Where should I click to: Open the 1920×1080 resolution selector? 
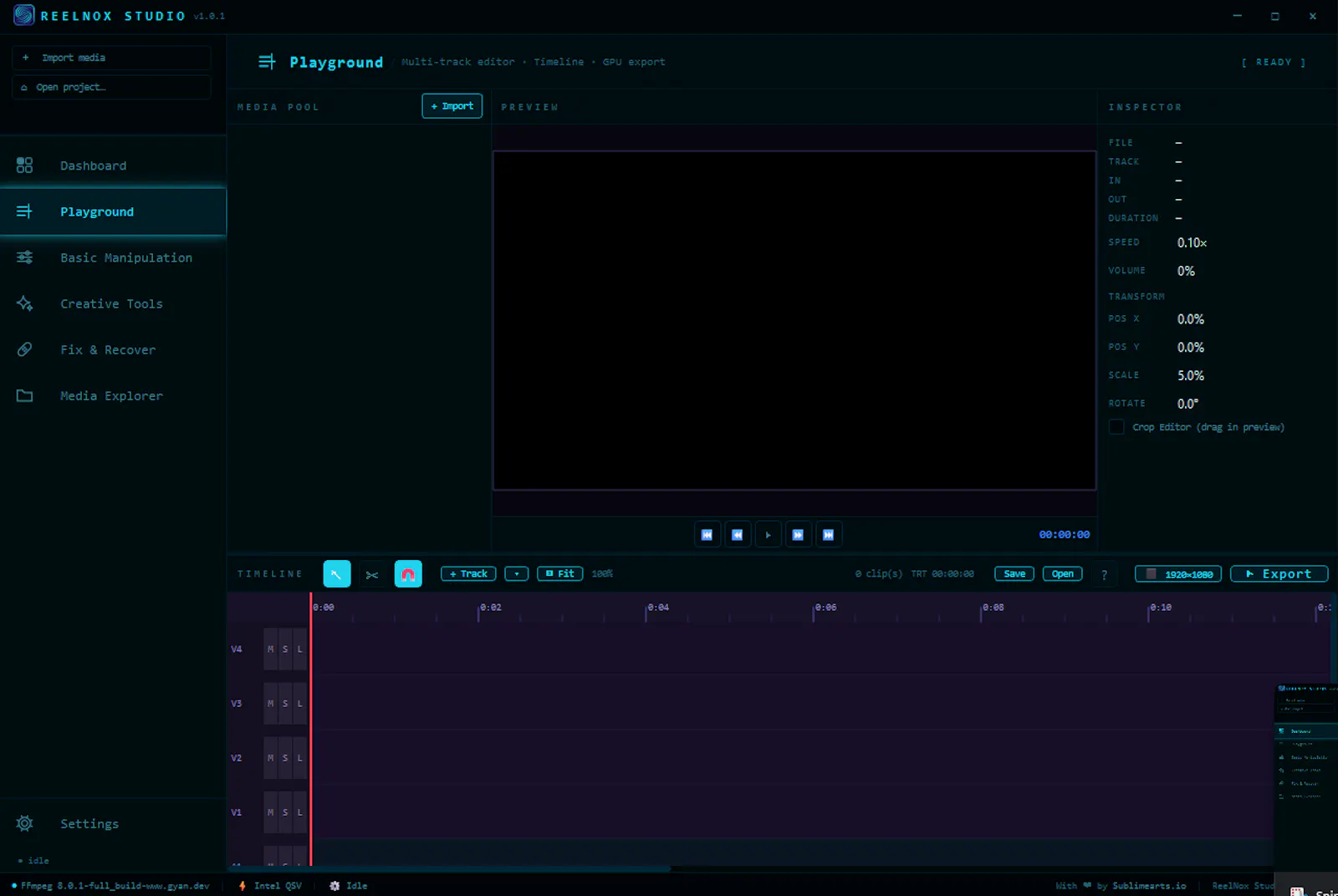coord(1178,574)
